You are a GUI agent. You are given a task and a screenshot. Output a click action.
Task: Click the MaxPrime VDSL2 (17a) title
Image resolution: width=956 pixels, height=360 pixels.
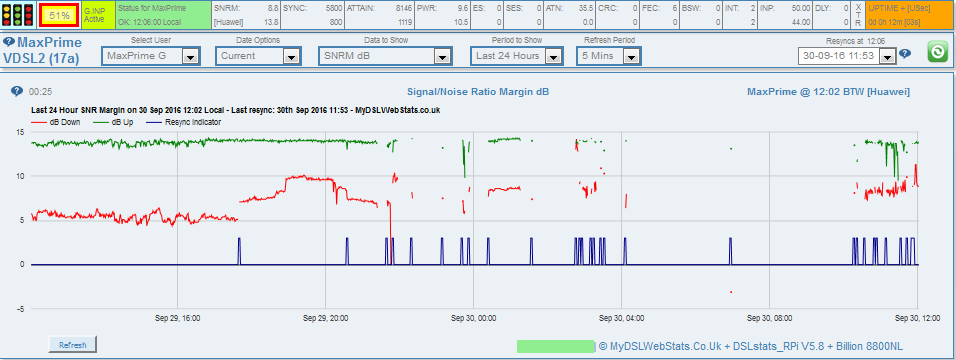point(42,51)
